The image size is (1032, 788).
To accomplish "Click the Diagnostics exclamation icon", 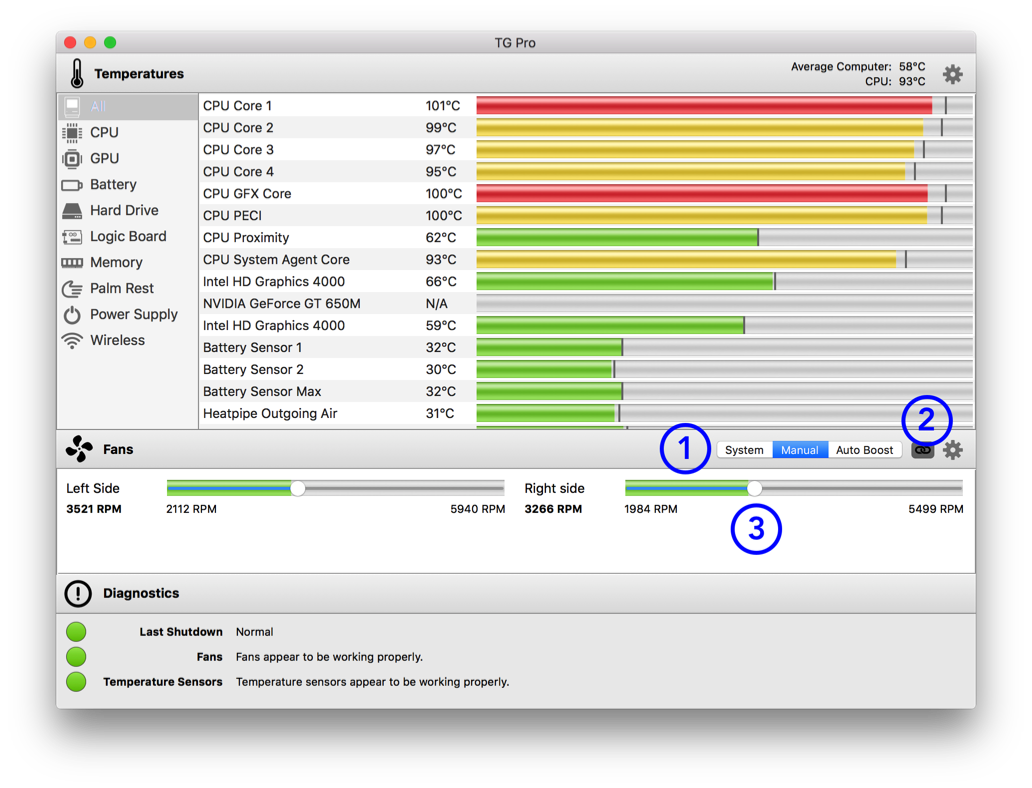I will click(78, 593).
